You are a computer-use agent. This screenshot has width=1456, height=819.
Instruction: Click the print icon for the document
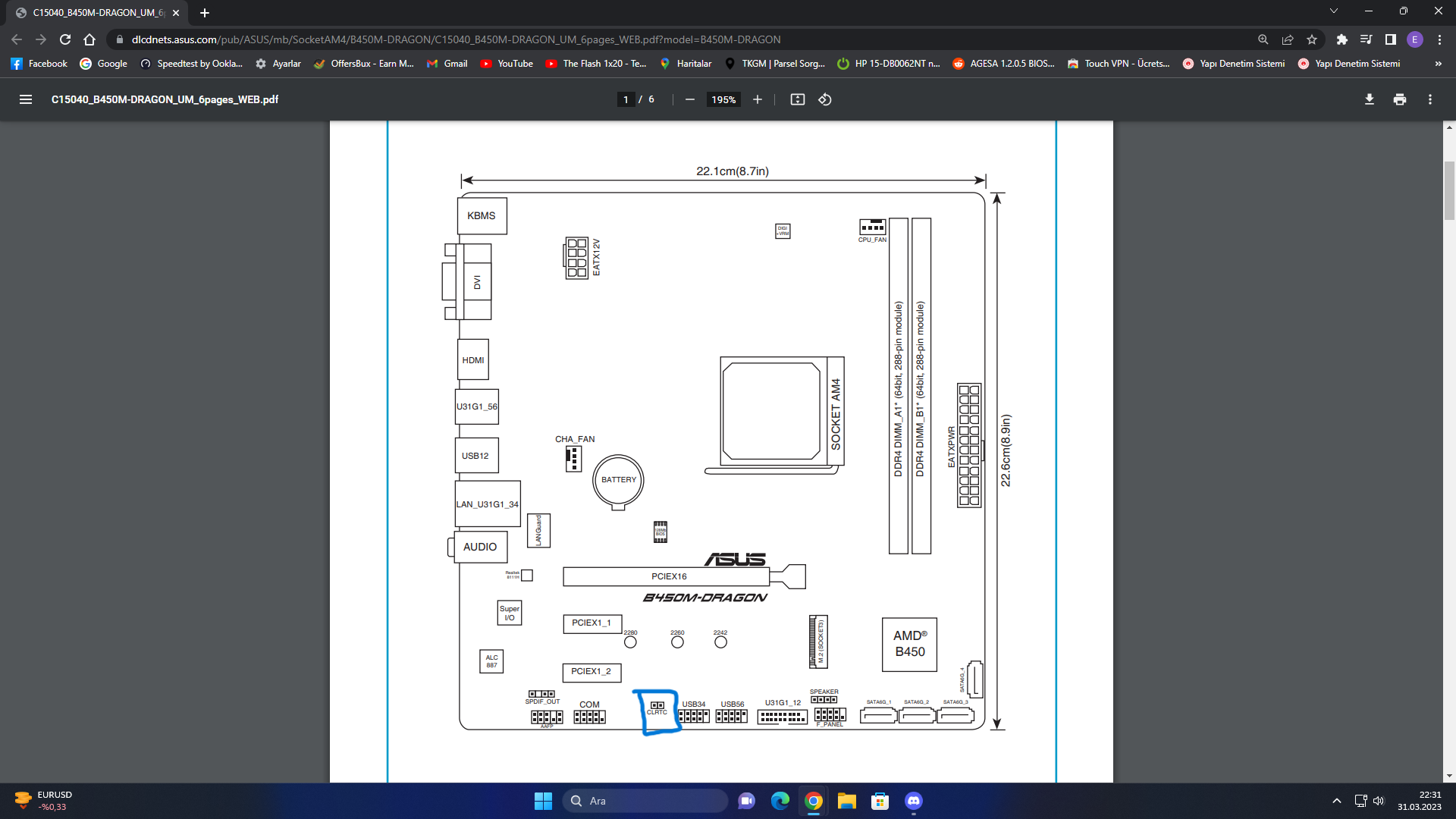point(1399,99)
